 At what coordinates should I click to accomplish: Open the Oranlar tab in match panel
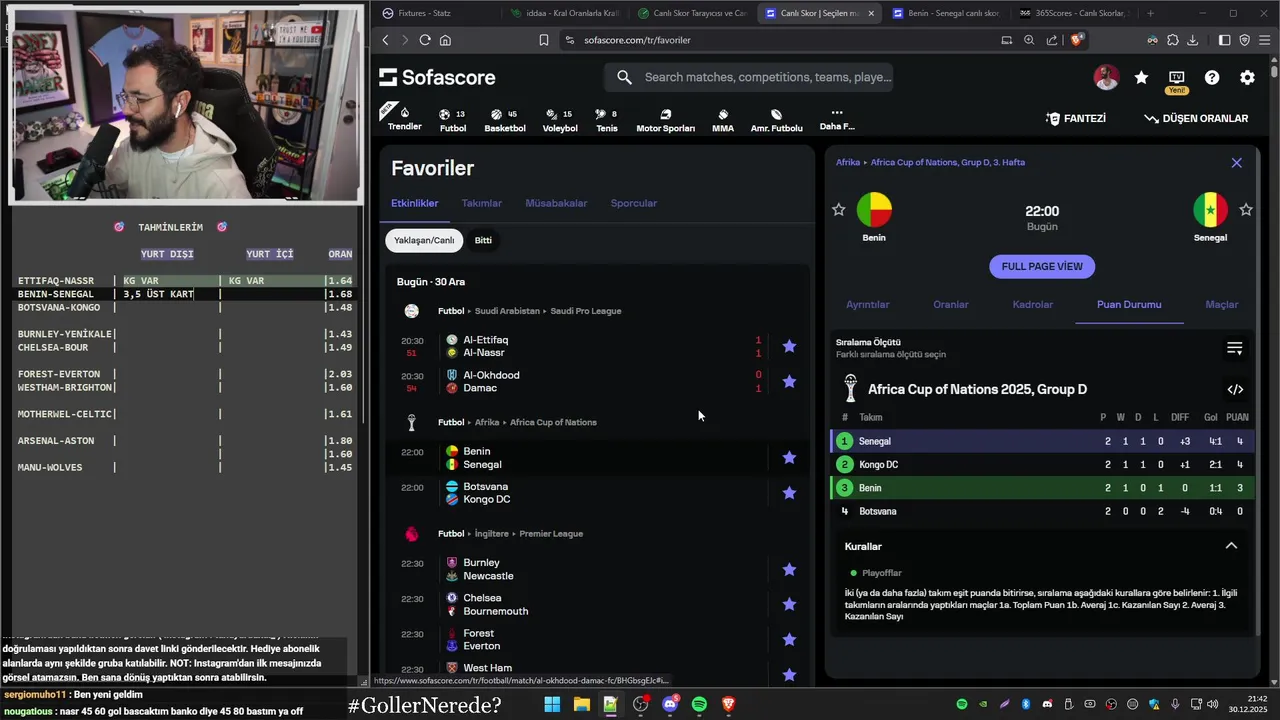[951, 304]
